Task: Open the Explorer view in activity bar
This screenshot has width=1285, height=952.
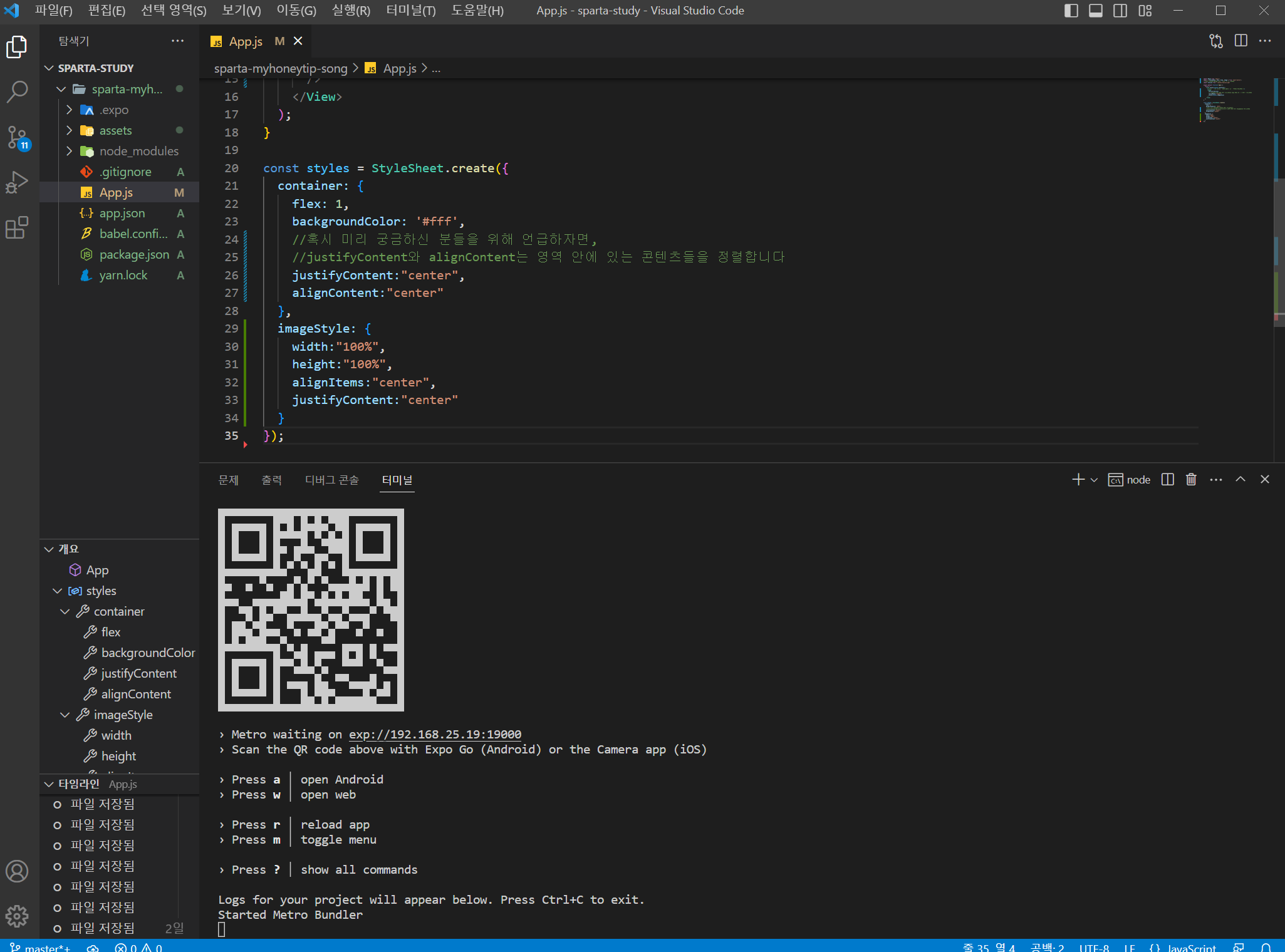Action: click(x=17, y=47)
